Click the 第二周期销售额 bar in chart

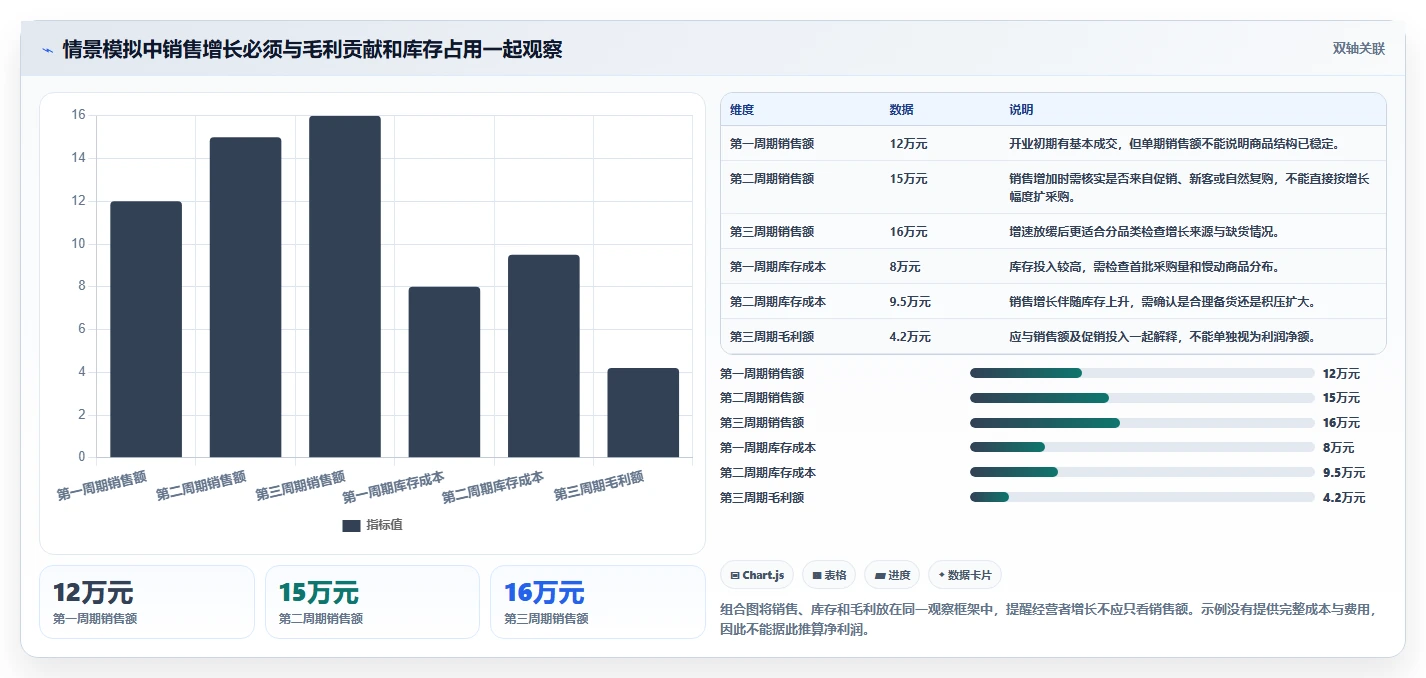(245, 297)
